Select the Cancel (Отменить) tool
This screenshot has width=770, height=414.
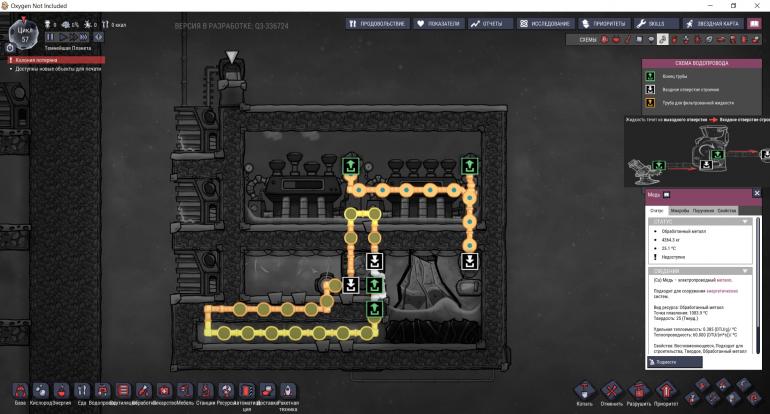point(611,389)
